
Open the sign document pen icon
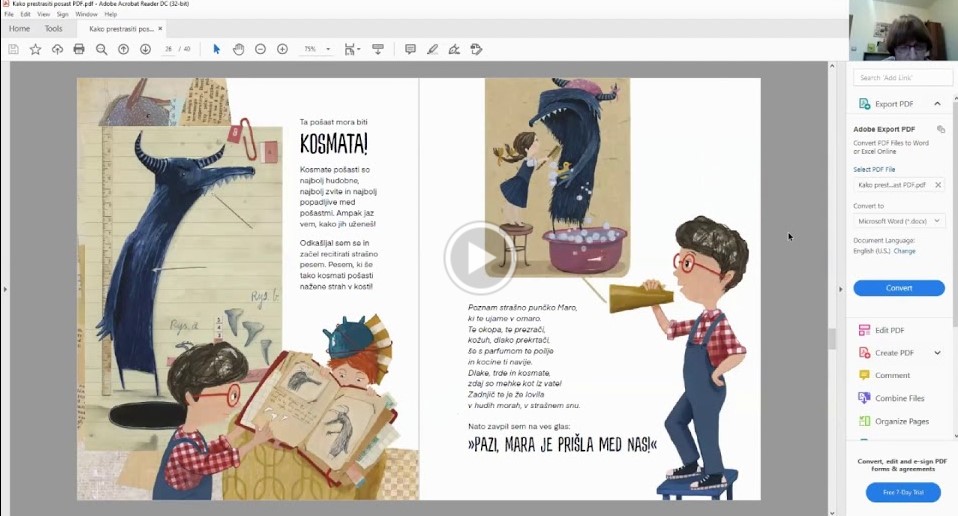point(454,49)
